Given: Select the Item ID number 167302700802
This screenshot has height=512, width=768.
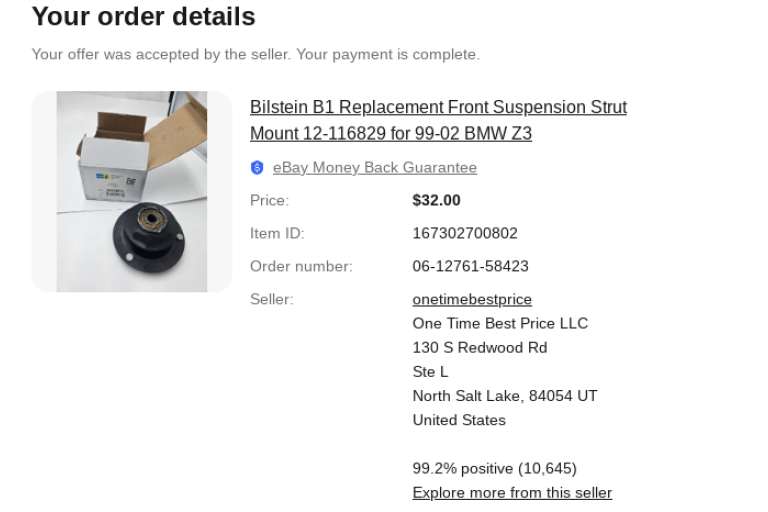Looking at the screenshot, I should pos(465,233).
